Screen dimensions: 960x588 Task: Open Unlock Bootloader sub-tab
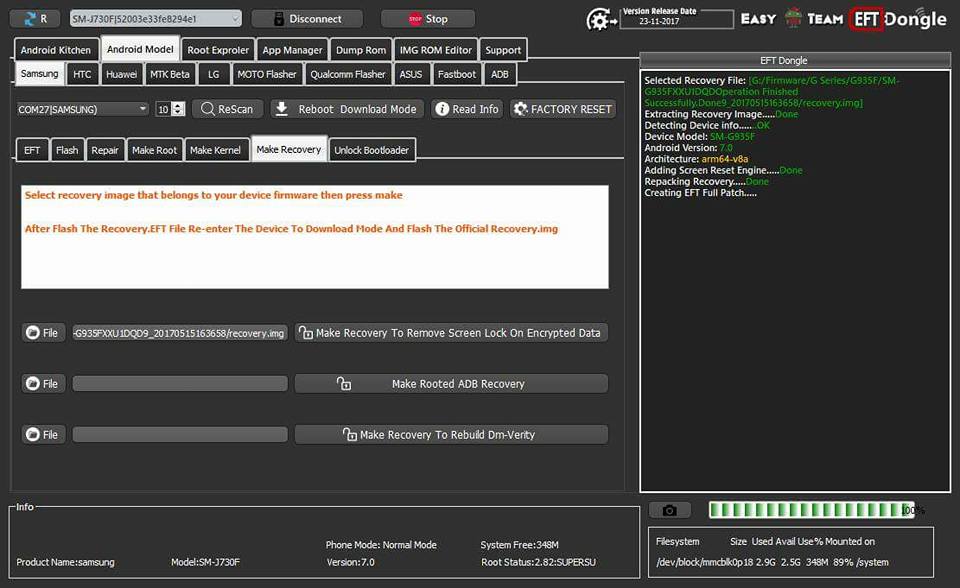pos(372,150)
